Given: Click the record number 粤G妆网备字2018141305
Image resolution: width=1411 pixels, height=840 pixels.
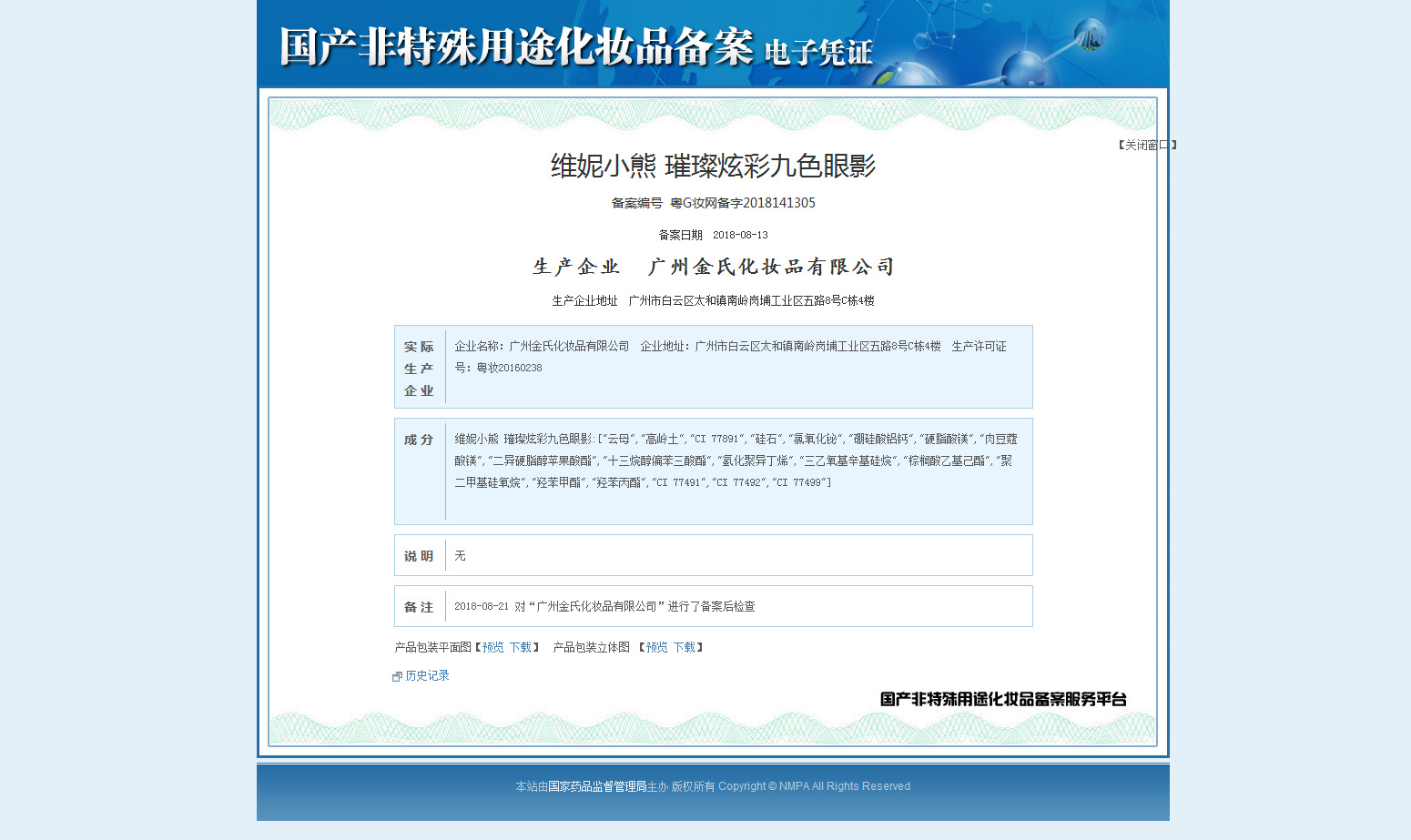Looking at the screenshot, I should click(x=743, y=203).
